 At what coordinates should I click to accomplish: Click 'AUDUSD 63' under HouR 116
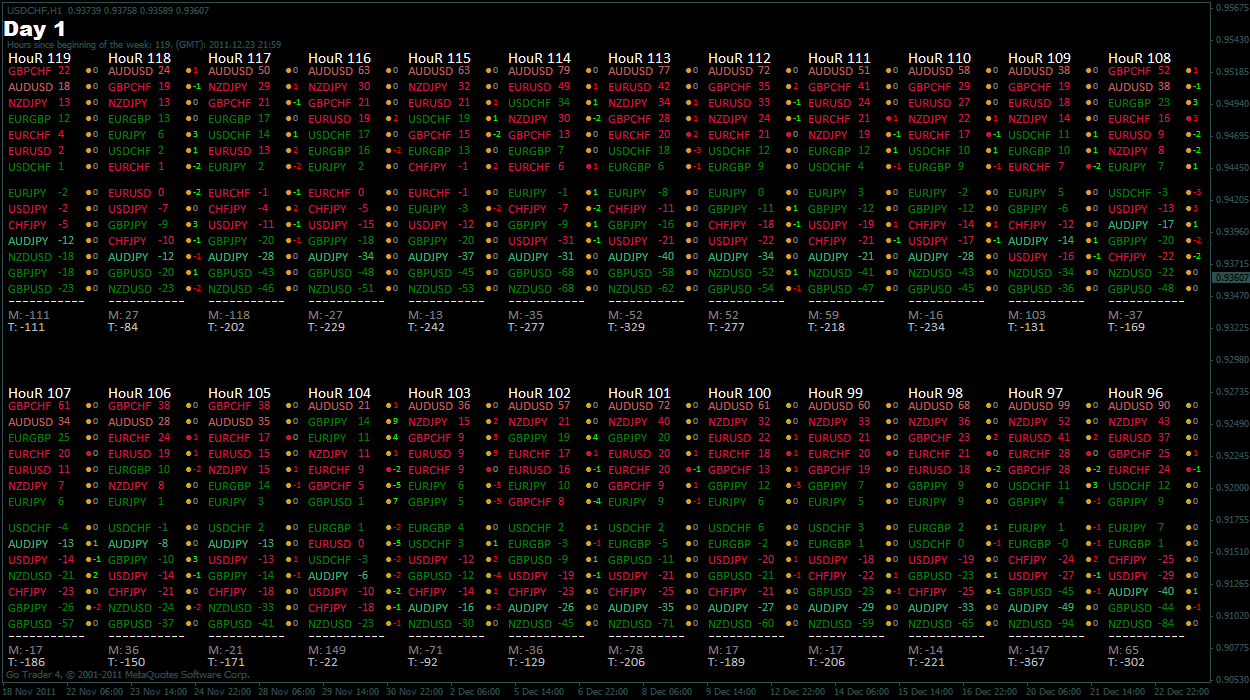click(339, 72)
